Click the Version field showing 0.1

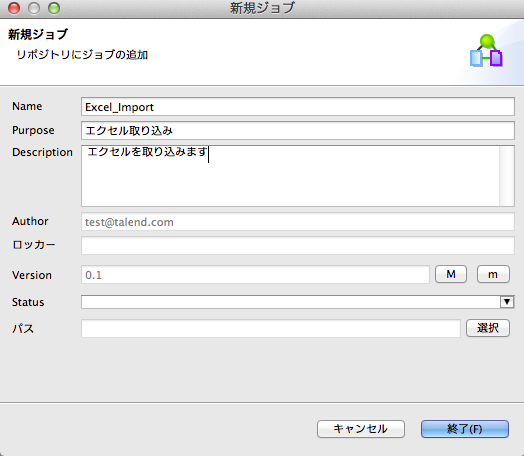pyautogui.click(x=255, y=275)
